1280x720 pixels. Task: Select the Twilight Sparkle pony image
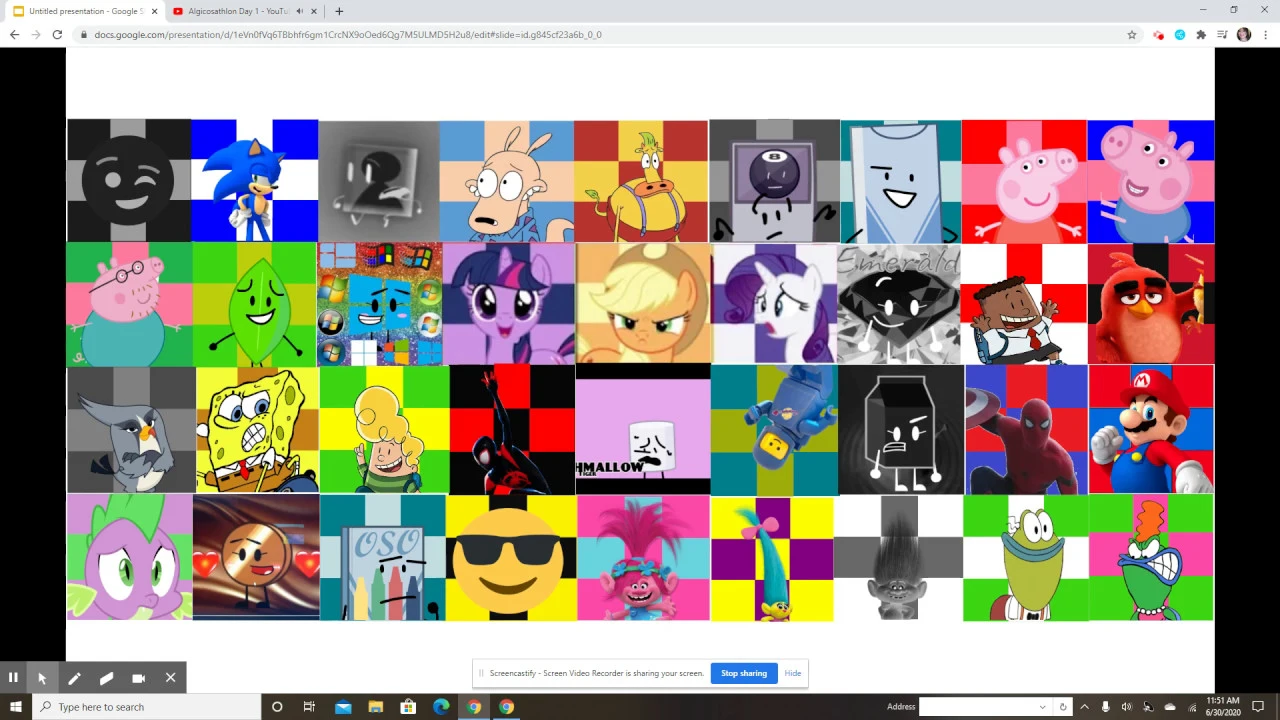click(x=508, y=304)
